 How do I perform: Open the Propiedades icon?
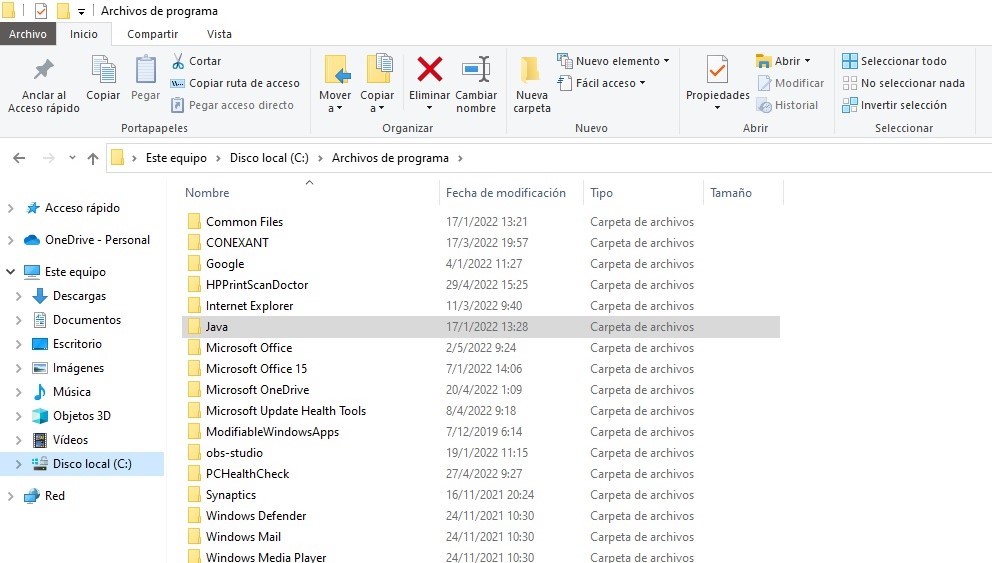click(x=717, y=69)
